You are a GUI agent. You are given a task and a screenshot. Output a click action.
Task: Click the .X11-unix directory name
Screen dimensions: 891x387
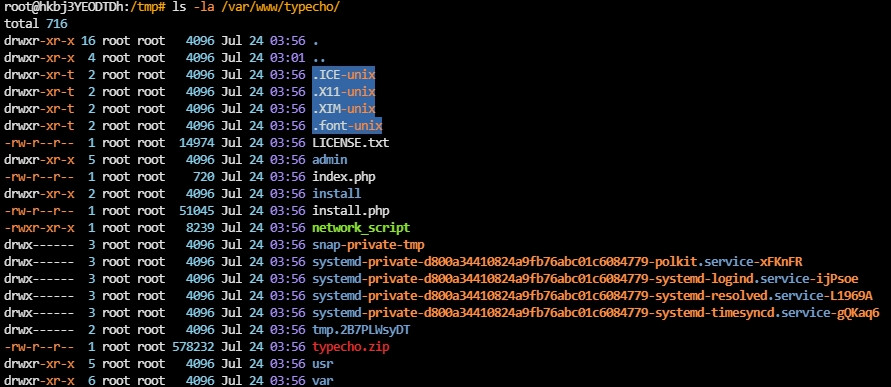tap(344, 92)
